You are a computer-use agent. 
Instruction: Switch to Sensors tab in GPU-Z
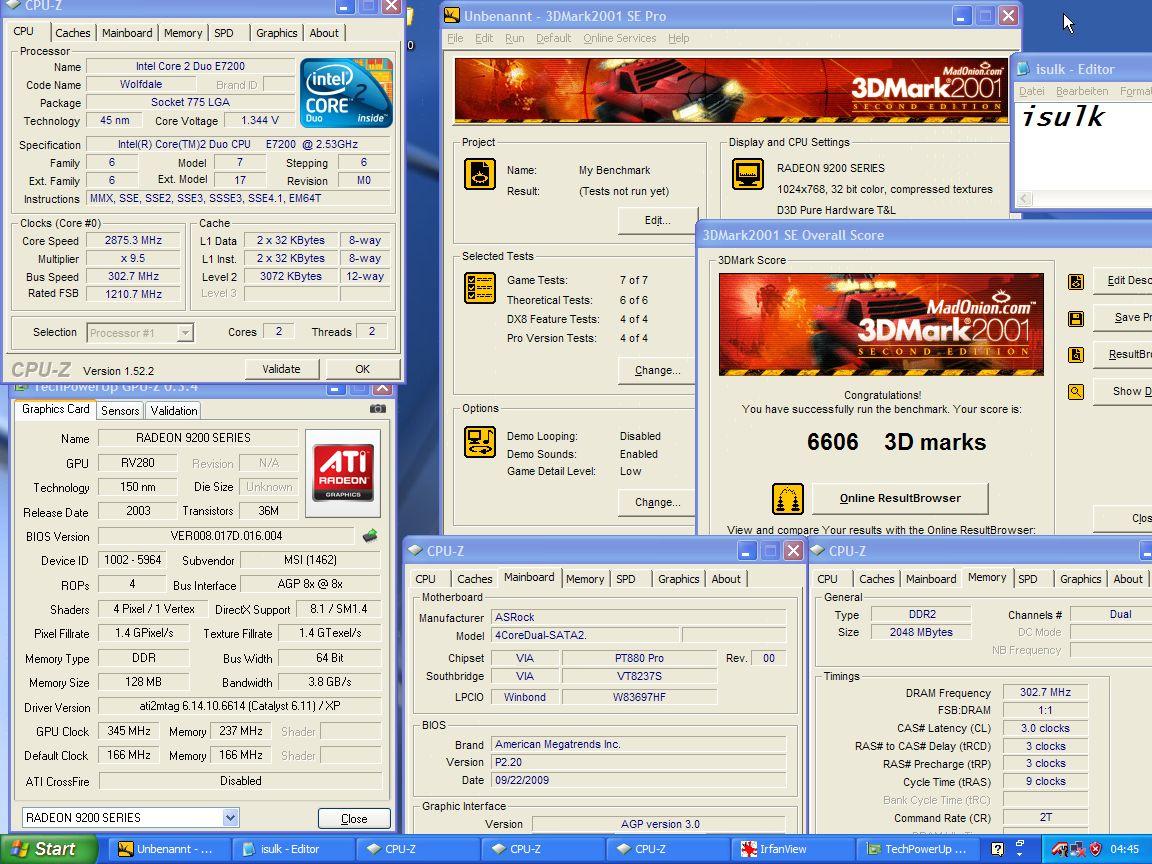(x=120, y=411)
